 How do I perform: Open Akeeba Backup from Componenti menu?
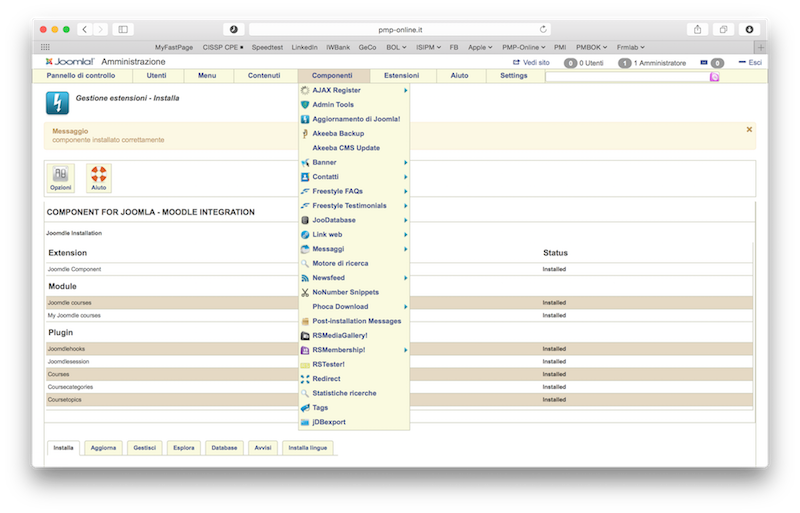tap(338, 133)
